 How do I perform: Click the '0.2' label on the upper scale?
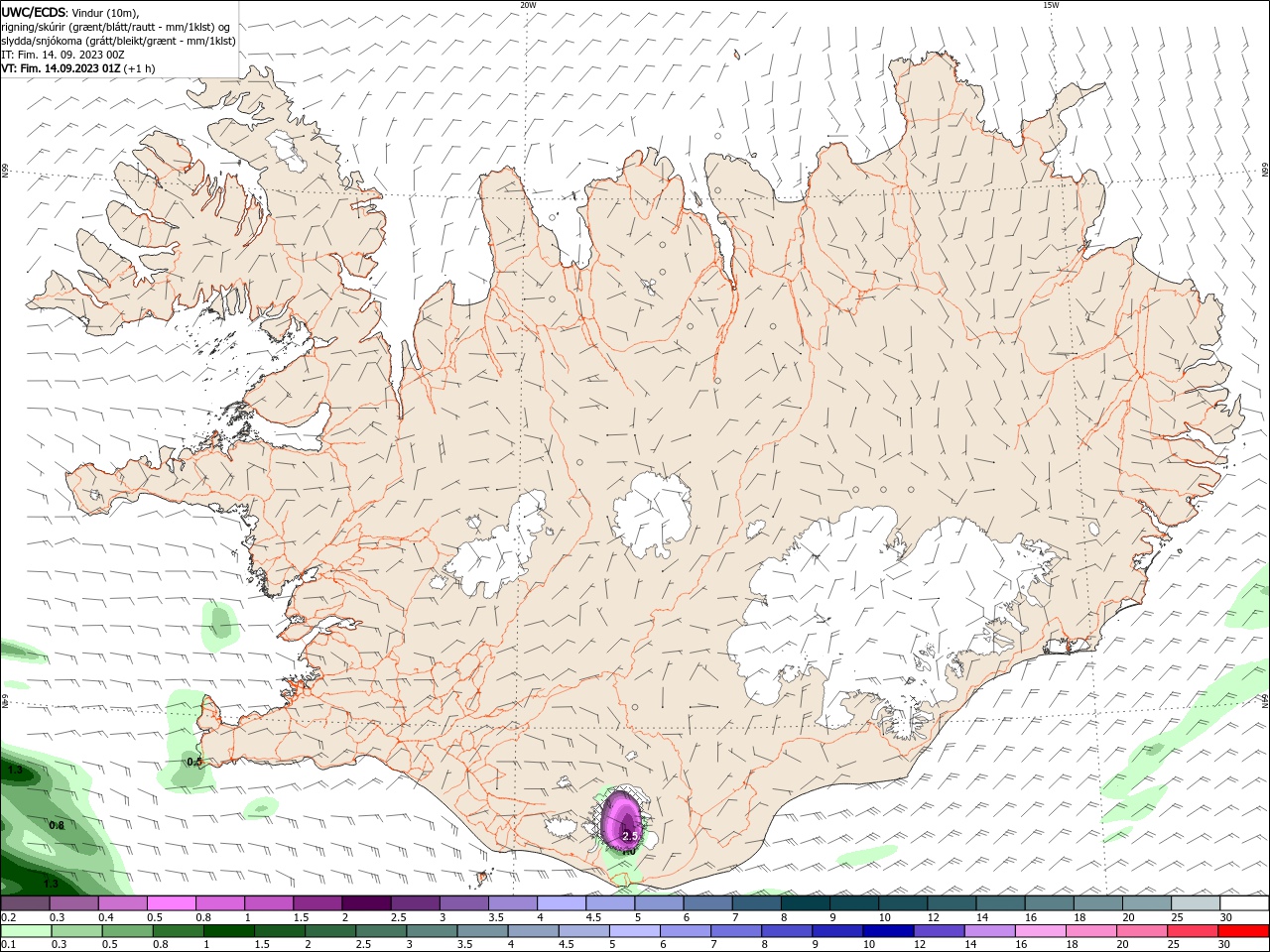(9, 917)
